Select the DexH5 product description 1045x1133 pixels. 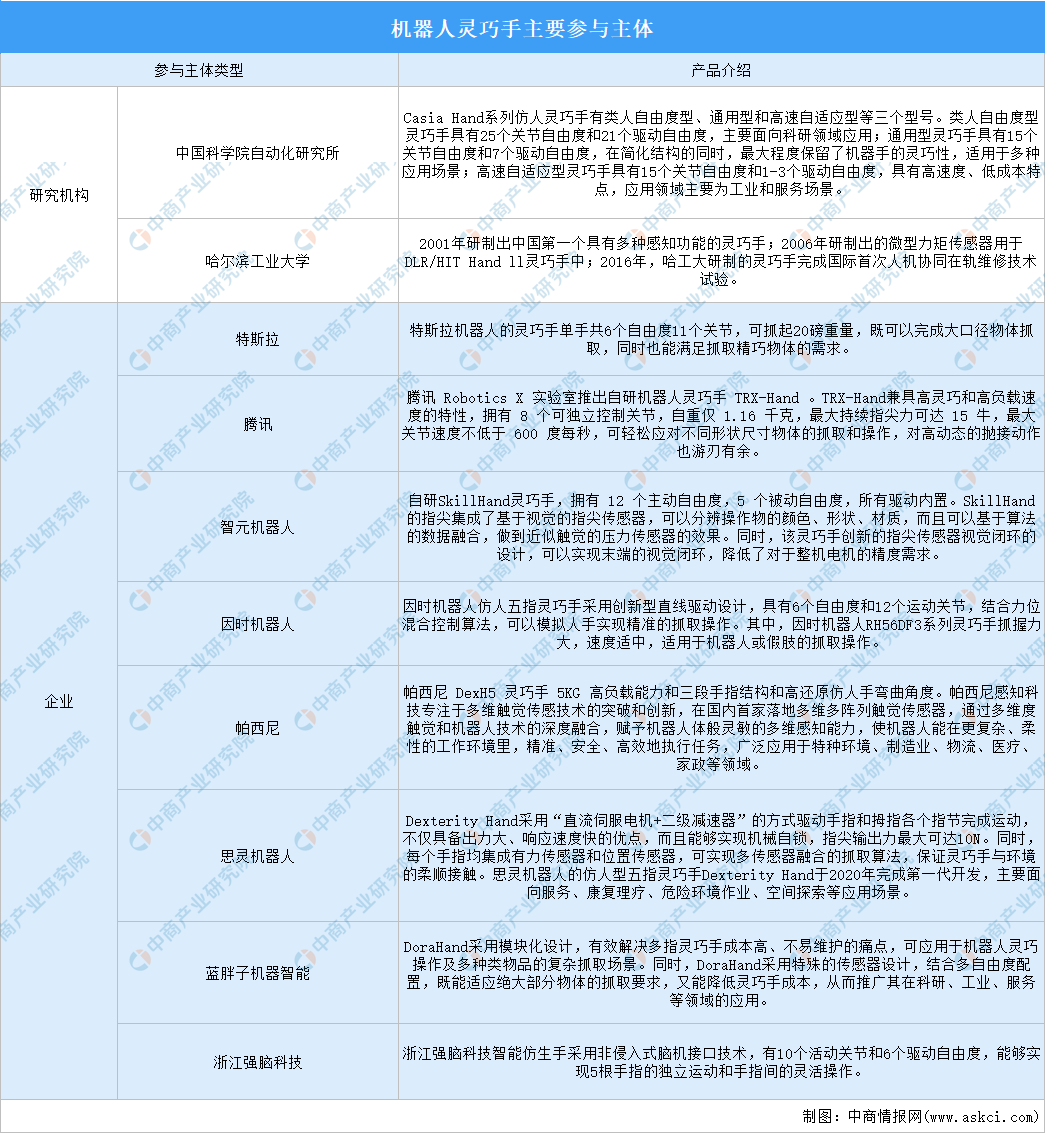point(721,728)
